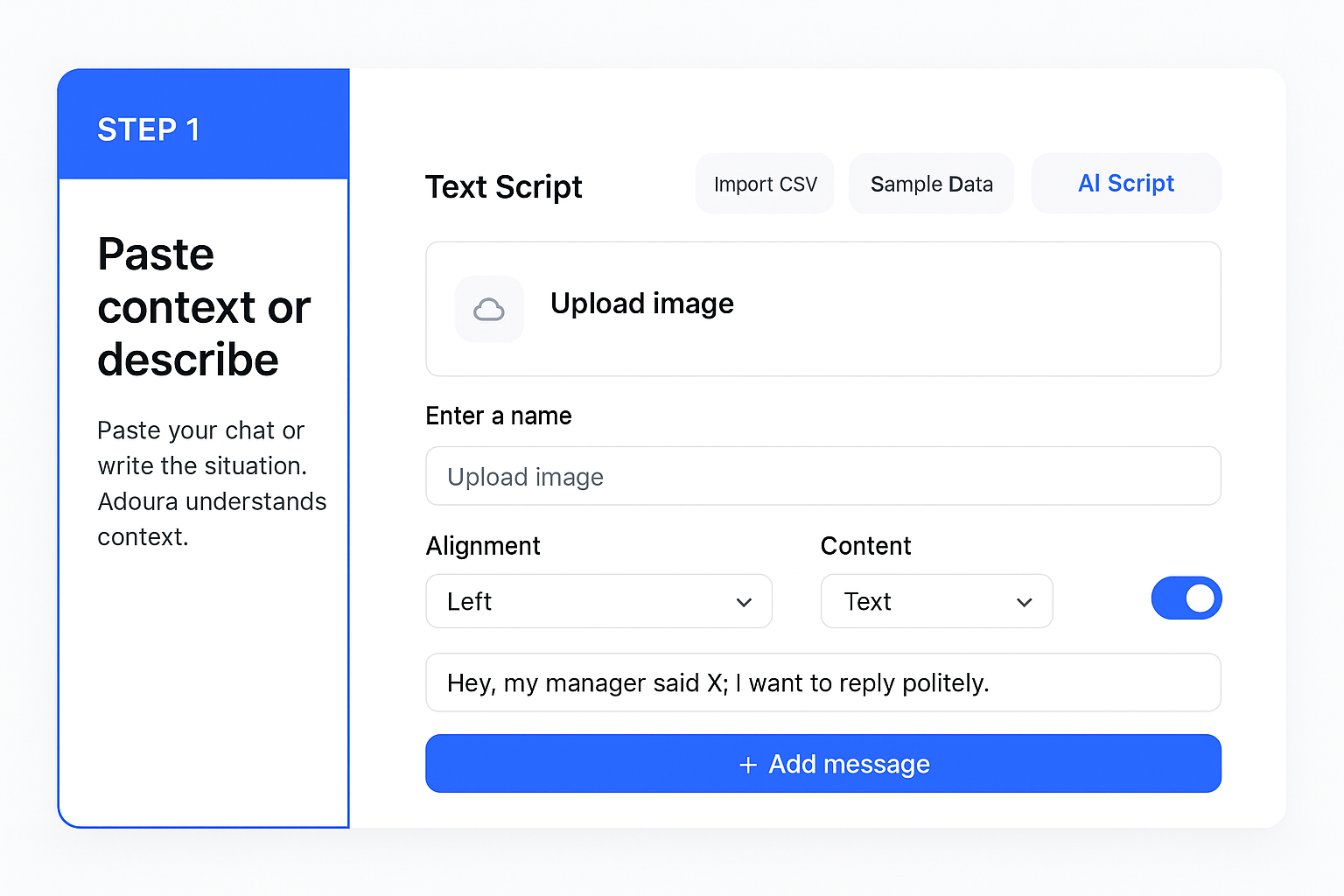Click the cloud upload icon
The height and width of the screenshot is (896, 1344).
489,309
